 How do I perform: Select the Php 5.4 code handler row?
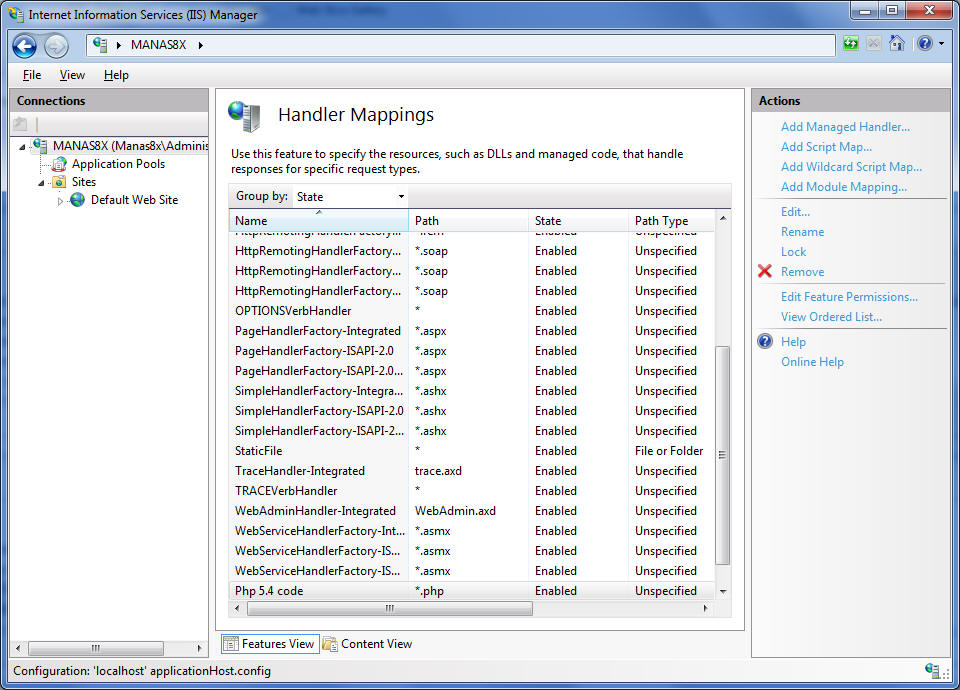pyautogui.click(x=471, y=591)
